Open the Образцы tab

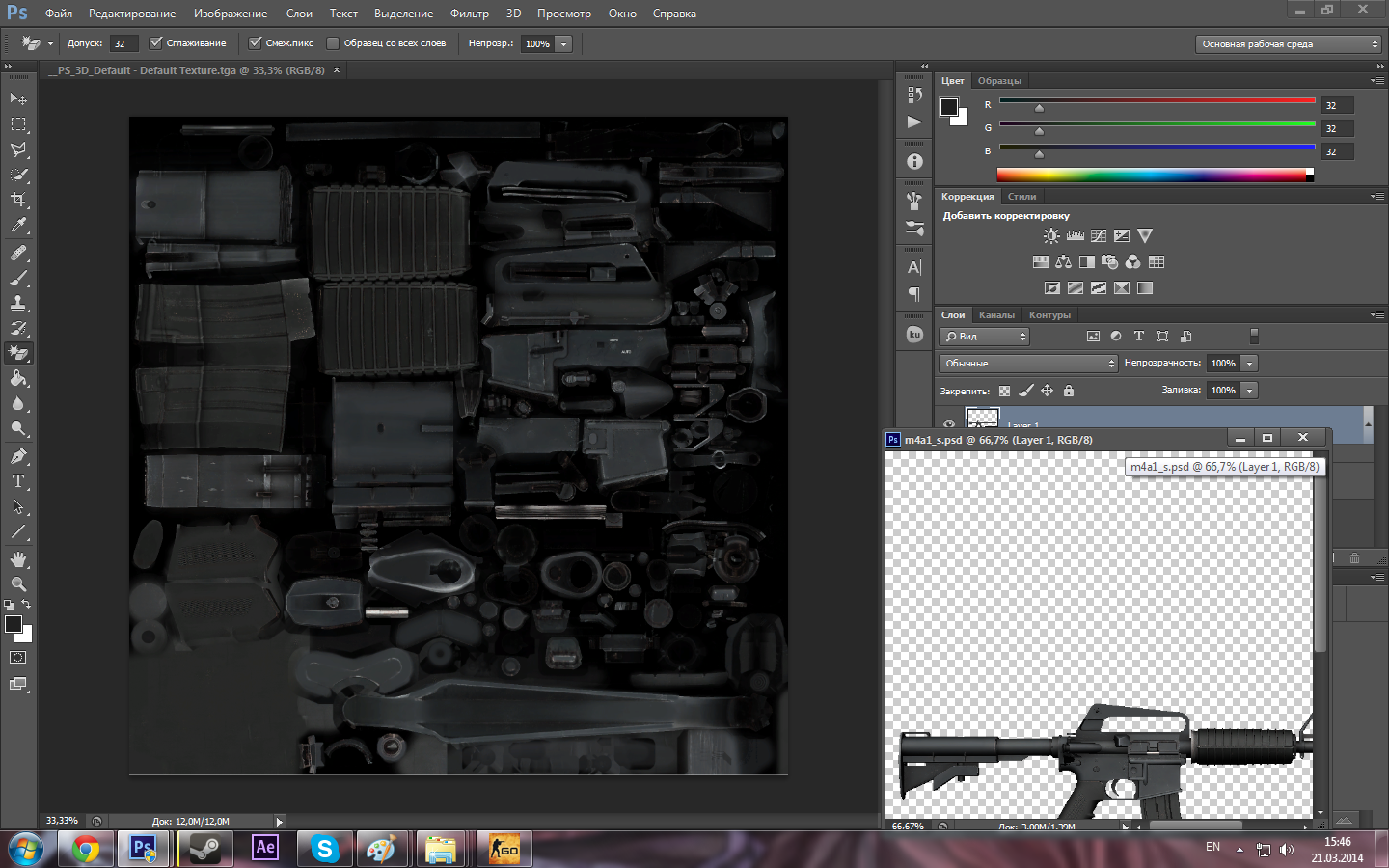pos(999,81)
